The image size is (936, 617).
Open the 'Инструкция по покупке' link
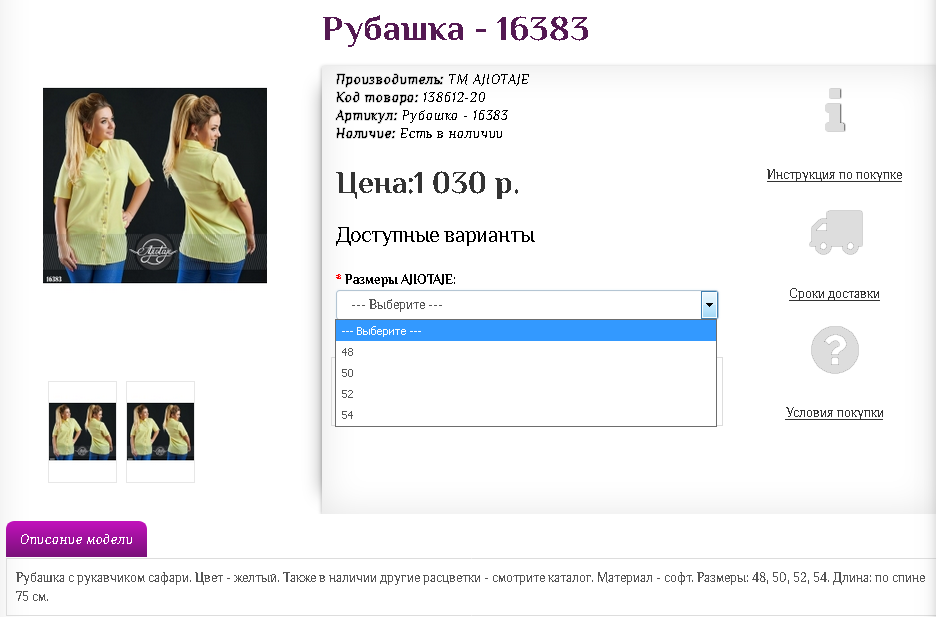(834, 174)
